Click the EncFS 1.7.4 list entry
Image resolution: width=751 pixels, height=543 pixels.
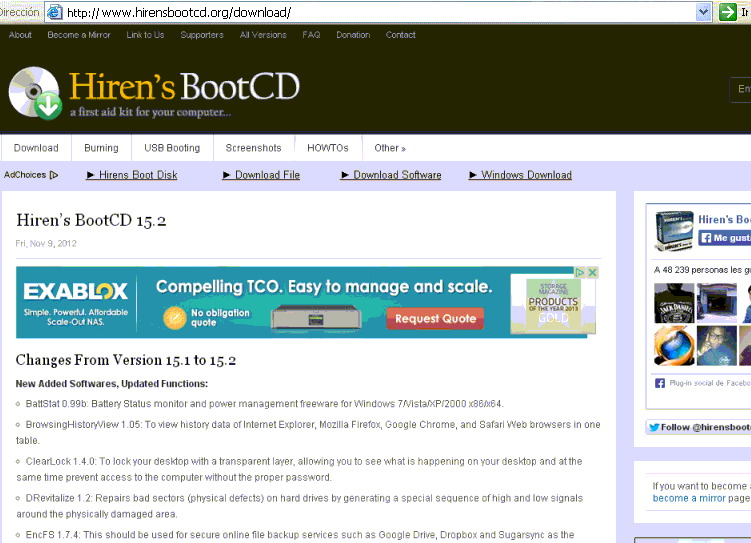[295, 535]
